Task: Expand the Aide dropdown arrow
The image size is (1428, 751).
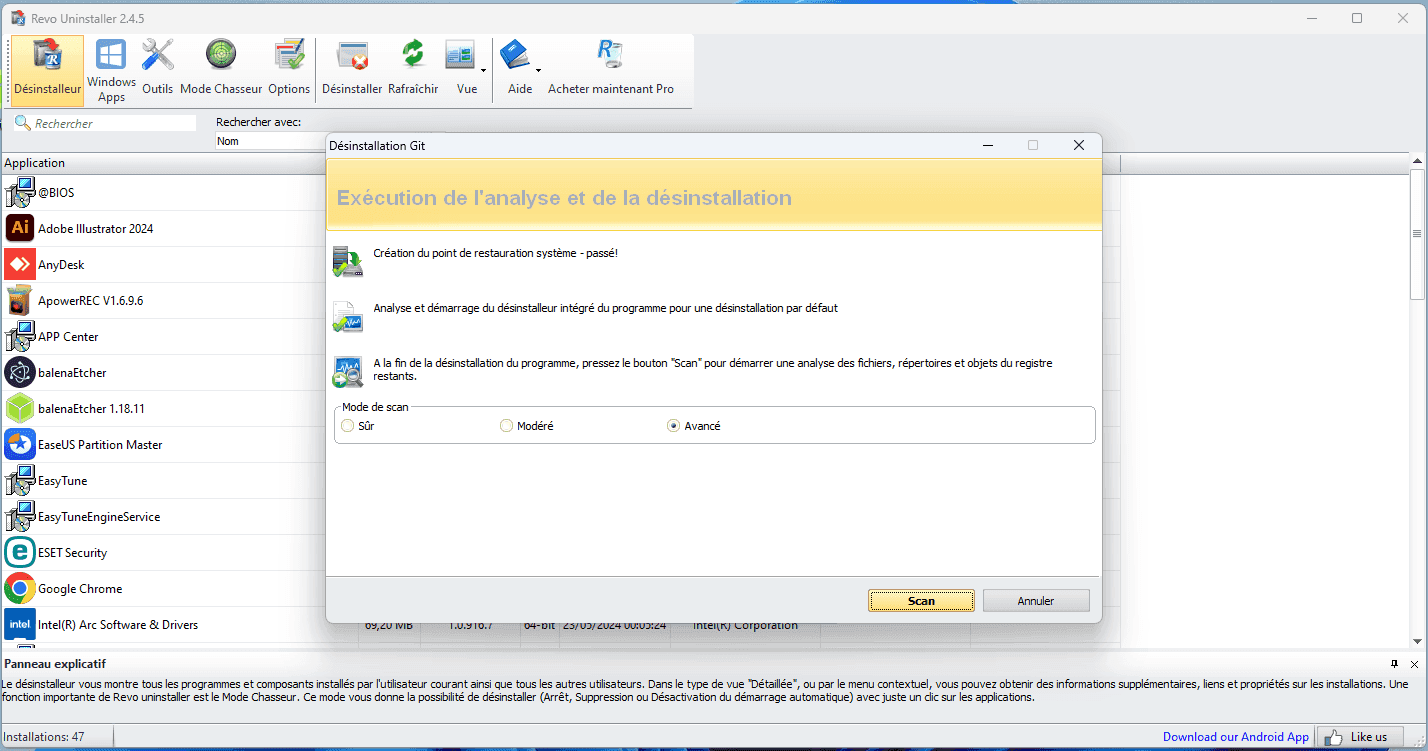Action: (x=538, y=70)
